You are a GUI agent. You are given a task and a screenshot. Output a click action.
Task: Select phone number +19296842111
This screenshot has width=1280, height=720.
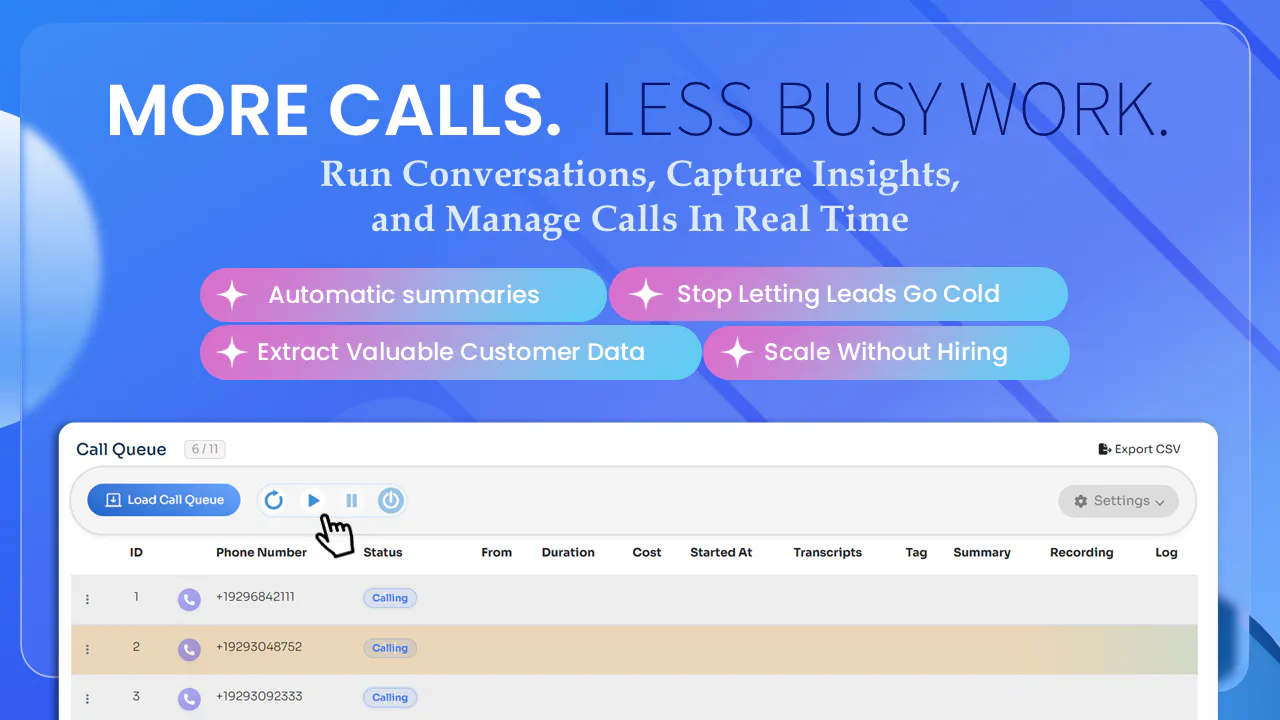(x=255, y=597)
